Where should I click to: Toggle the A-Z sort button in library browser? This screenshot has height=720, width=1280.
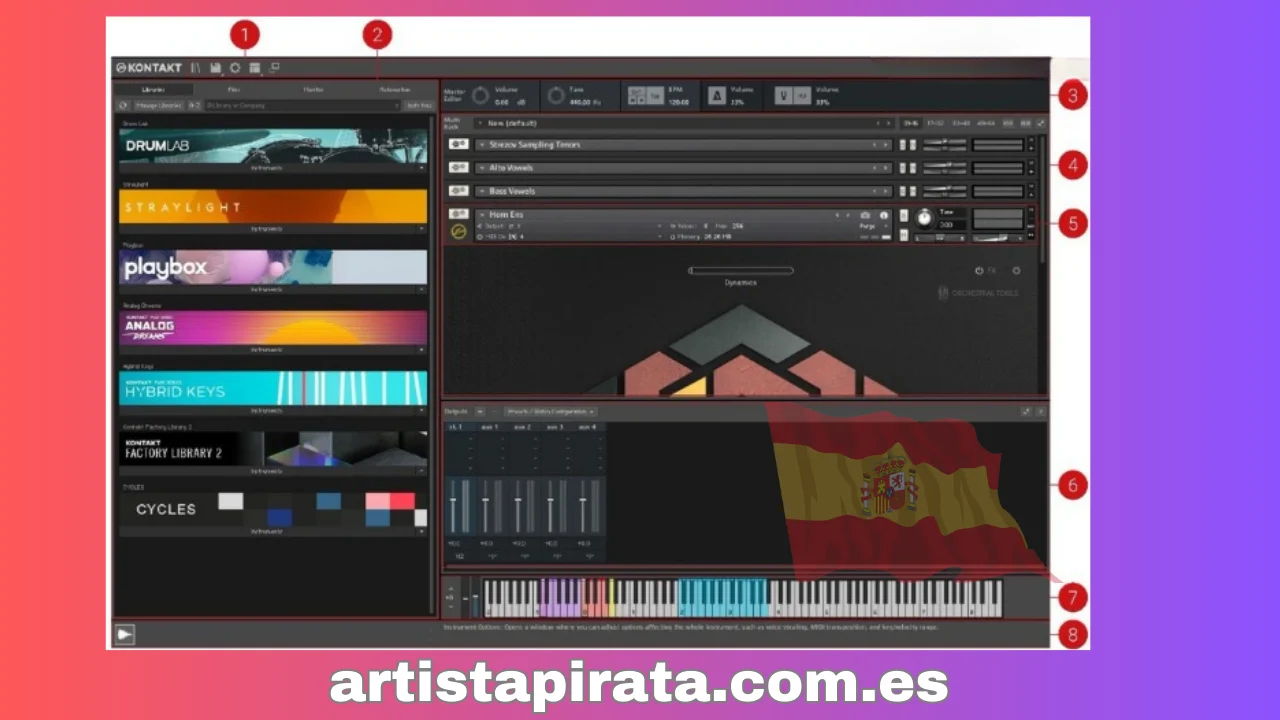pyautogui.click(x=195, y=105)
